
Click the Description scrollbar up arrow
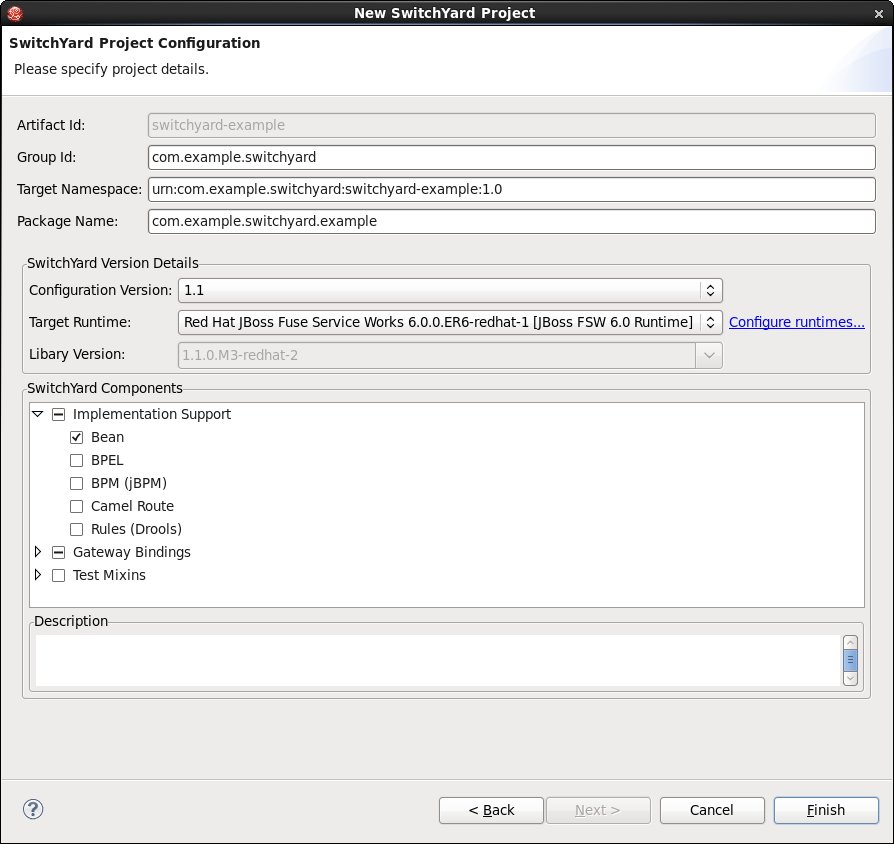(x=850, y=642)
